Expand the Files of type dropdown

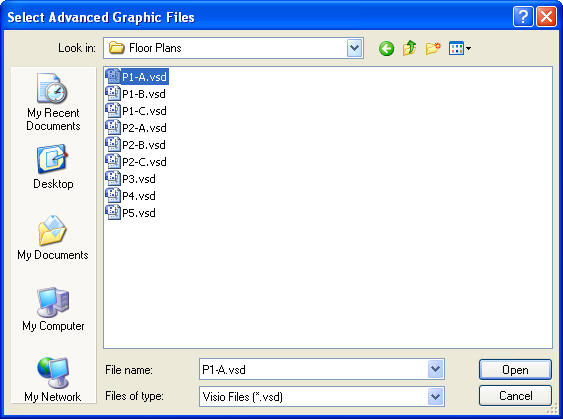[x=435, y=397]
